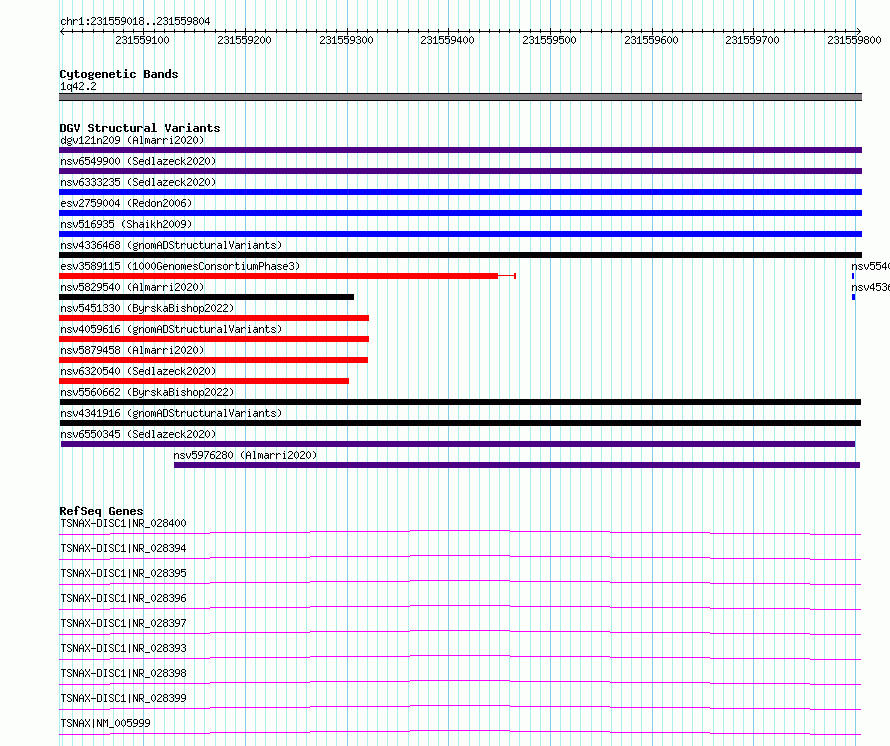Open TSNAX-DISC1|NR_028399 transcript label
Screen dimensions: 890x746
pos(123,698)
